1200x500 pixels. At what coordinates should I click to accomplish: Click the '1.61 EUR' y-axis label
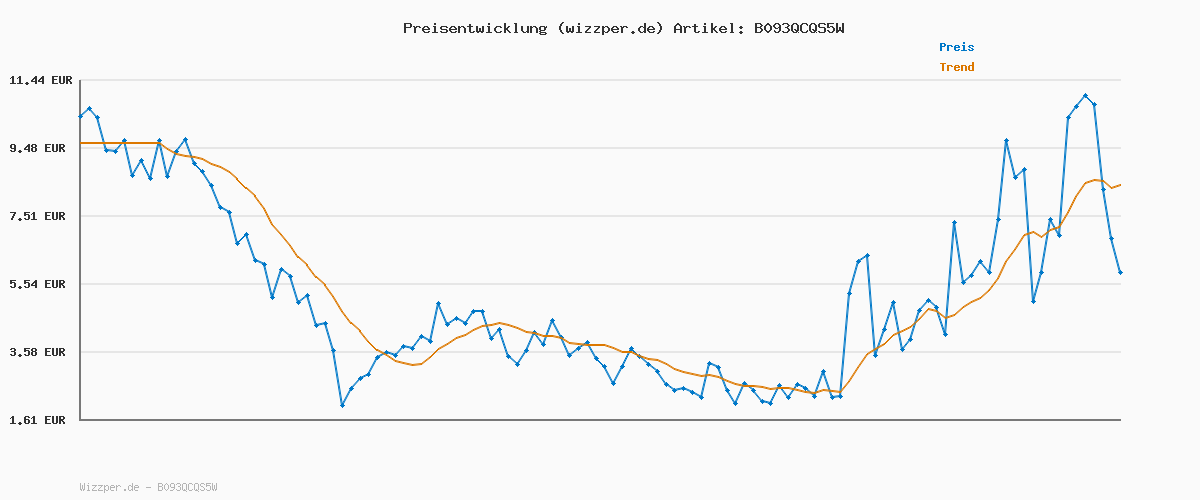[x=37, y=420]
